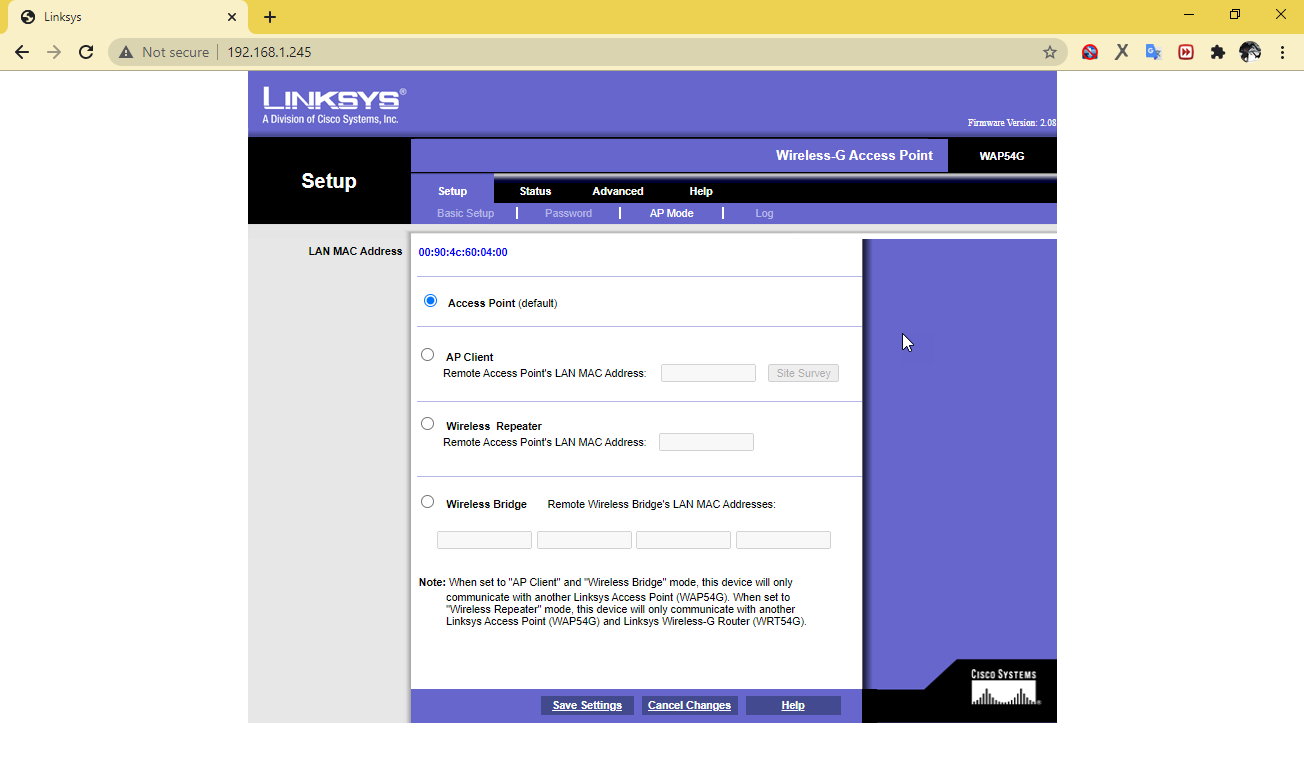Click the WAP54G model label
The image size is (1304, 768).
(x=1002, y=156)
